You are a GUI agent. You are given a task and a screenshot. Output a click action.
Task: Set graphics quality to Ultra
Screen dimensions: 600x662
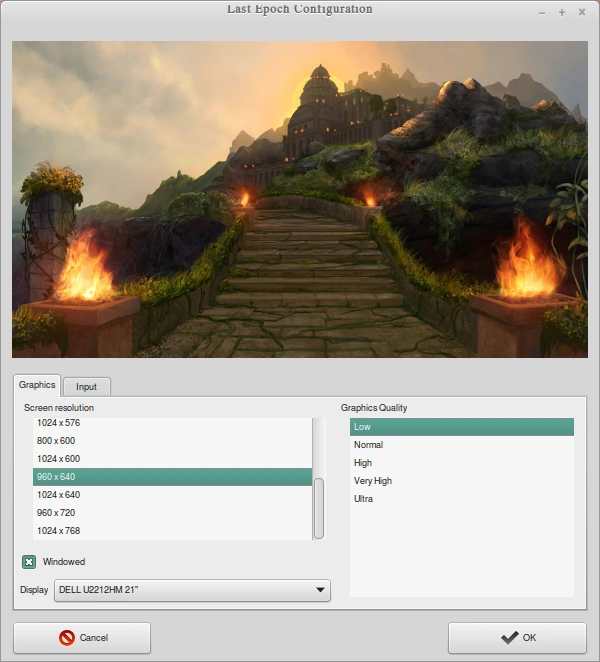coord(462,499)
